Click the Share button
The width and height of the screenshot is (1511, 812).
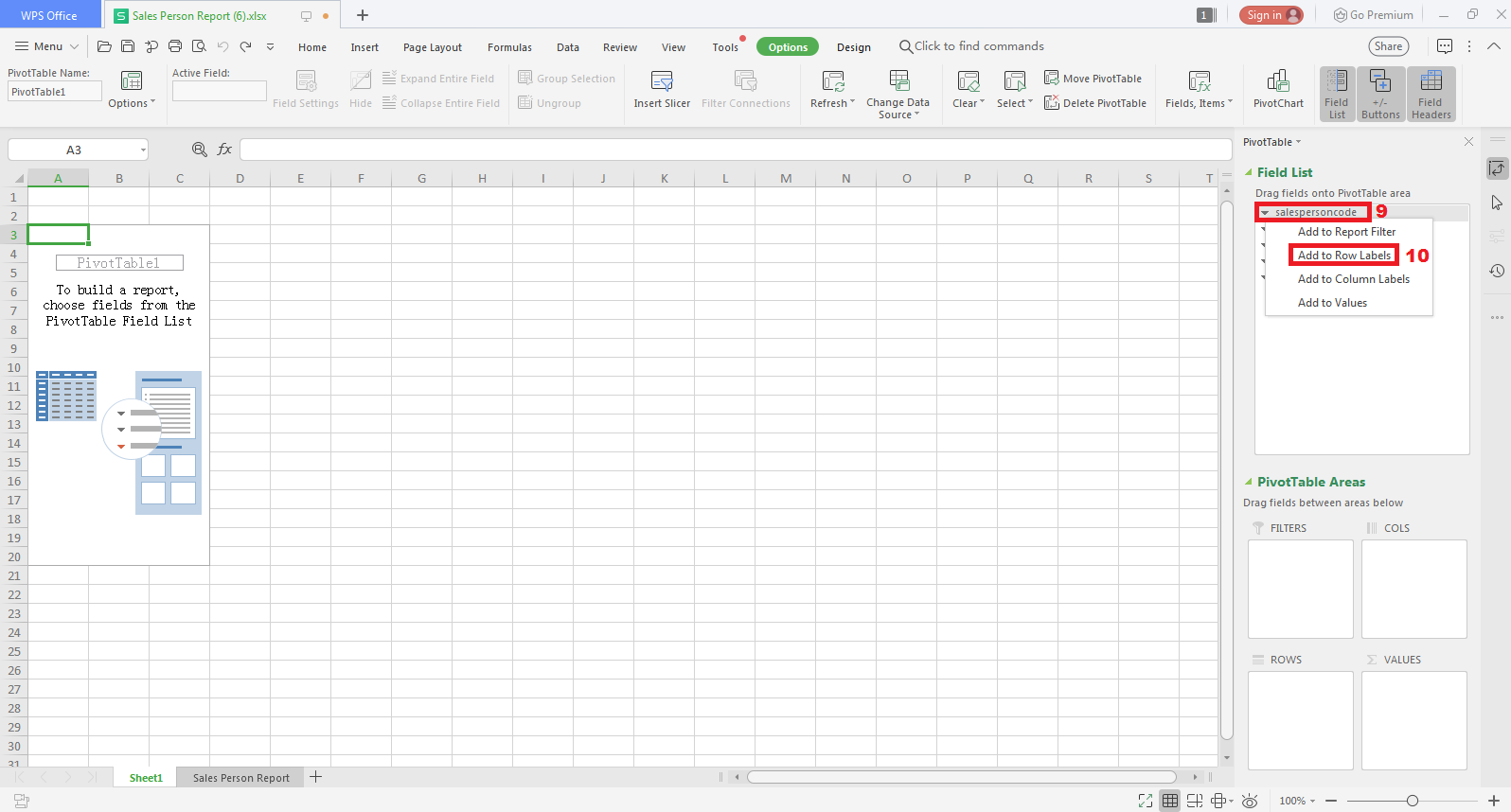(x=1388, y=46)
